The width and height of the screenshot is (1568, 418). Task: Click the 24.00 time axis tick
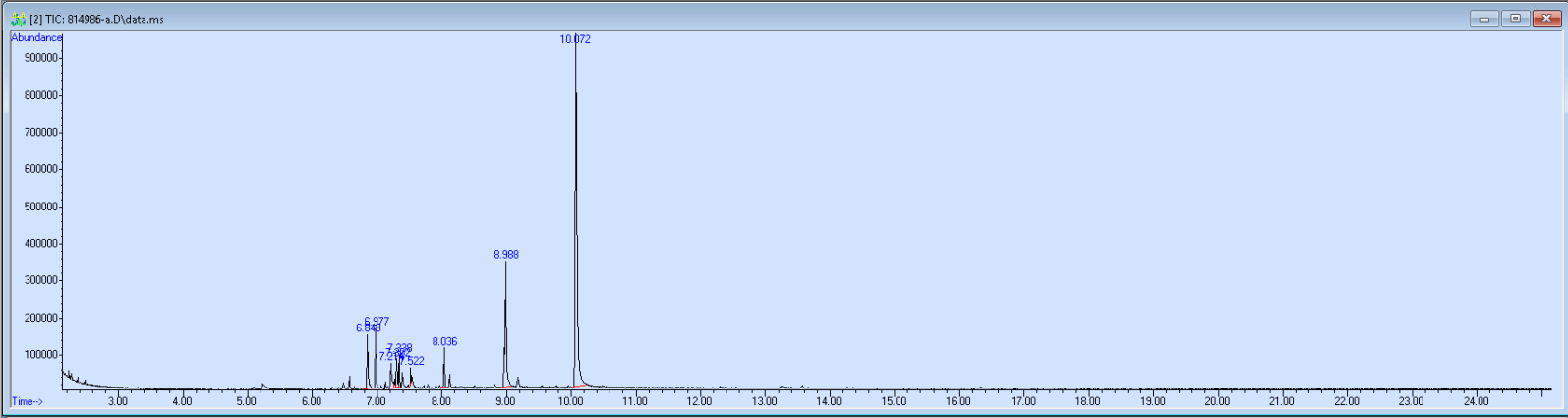1476,401
